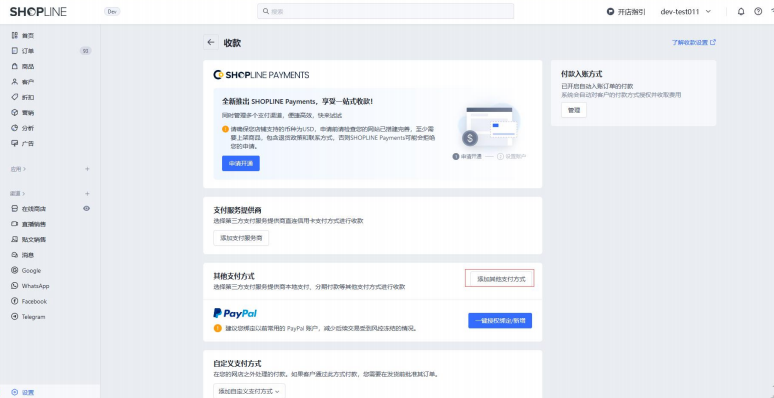Click the 收款 page title
Image resolution: width=774 pixels, height=398 pixels.
click(x=232, y=43)
